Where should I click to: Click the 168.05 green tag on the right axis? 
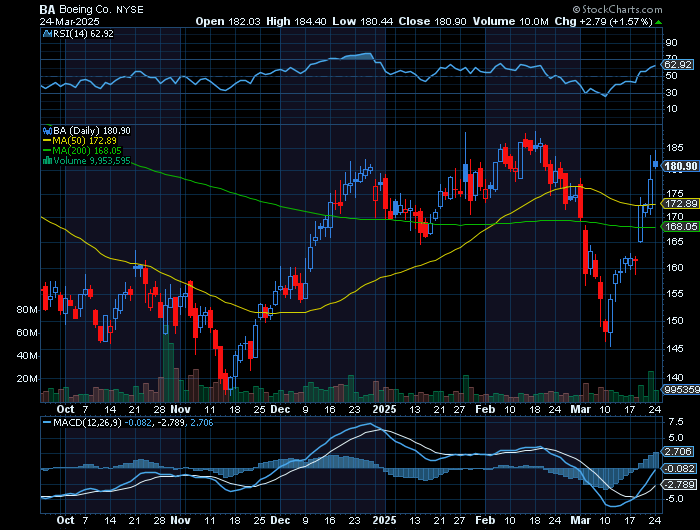tap(681, 227)
